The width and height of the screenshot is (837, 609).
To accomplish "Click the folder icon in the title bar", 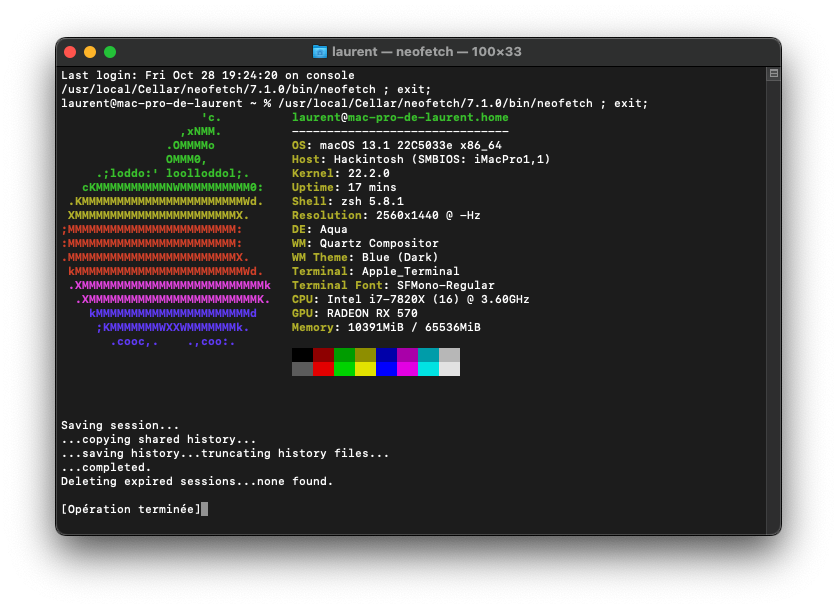I will (x=319, y=52).
